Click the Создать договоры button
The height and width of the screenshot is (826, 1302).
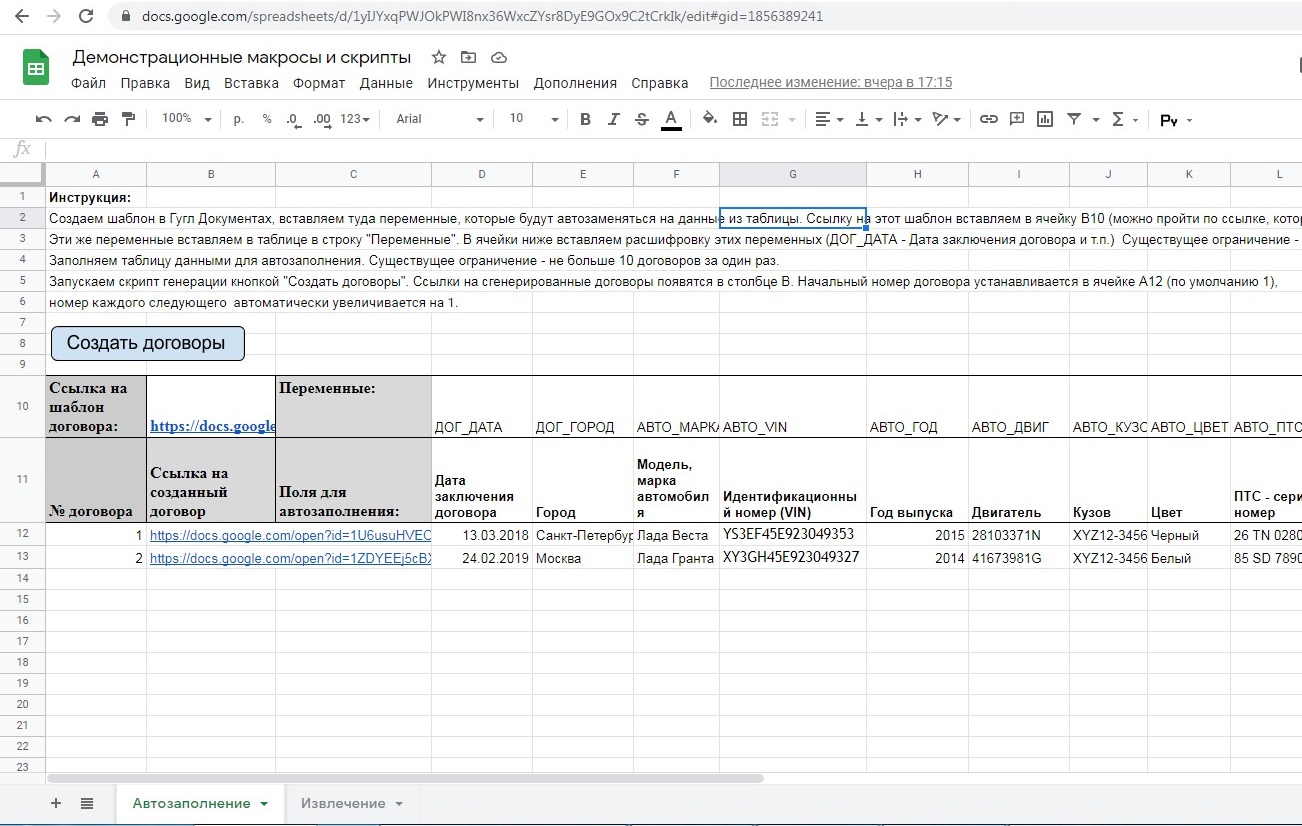coord(147,343)
